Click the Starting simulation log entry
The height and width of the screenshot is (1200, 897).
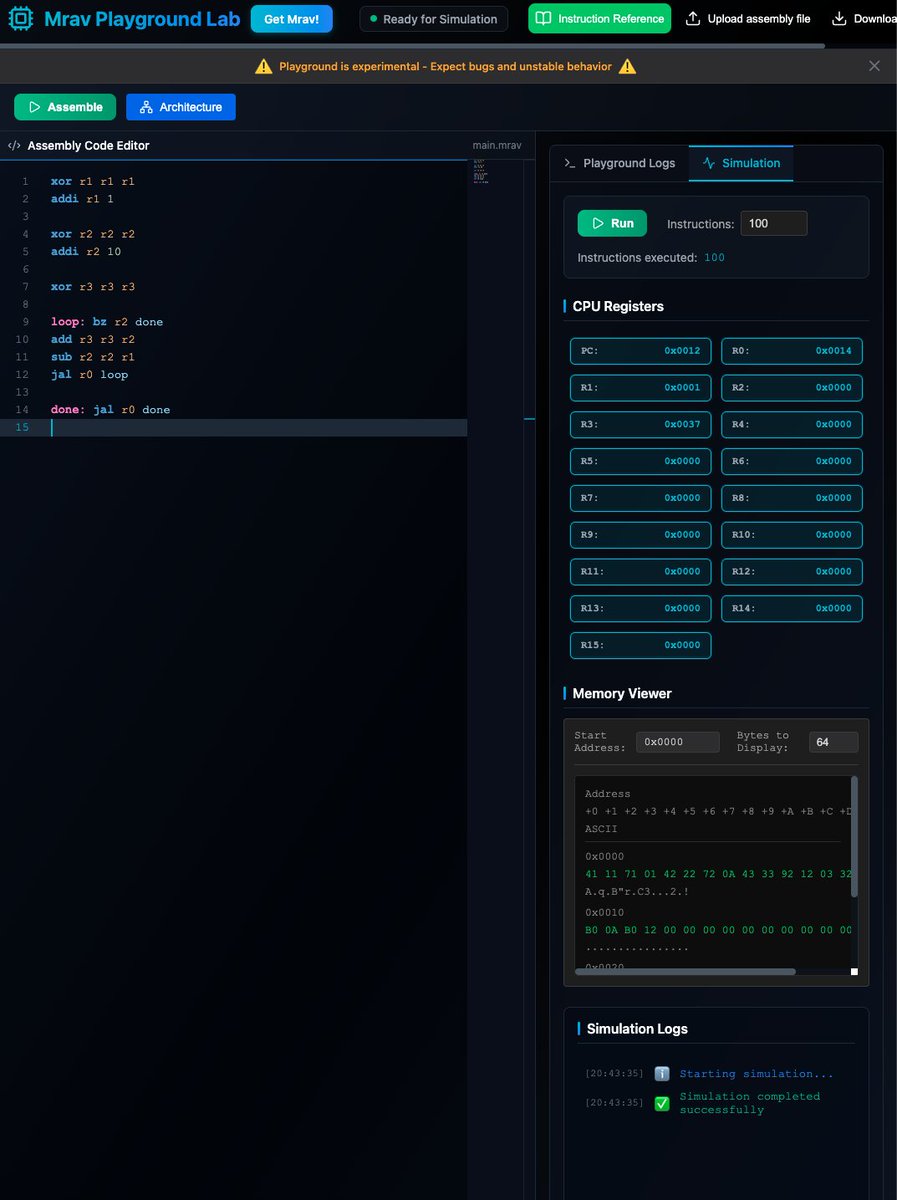point(756,1074)
